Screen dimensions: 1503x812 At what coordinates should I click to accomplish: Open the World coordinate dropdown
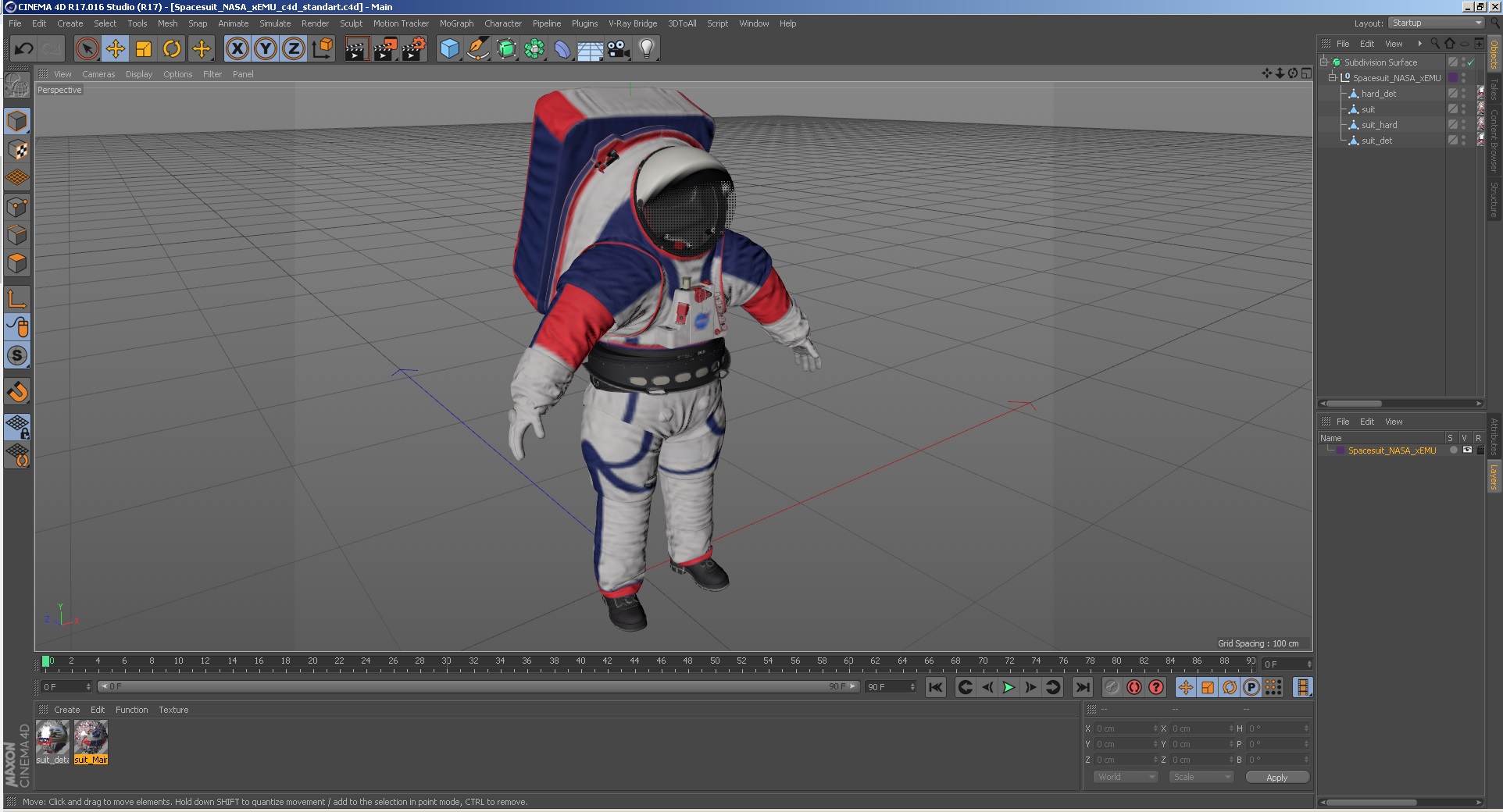(x=1125, y=777)
